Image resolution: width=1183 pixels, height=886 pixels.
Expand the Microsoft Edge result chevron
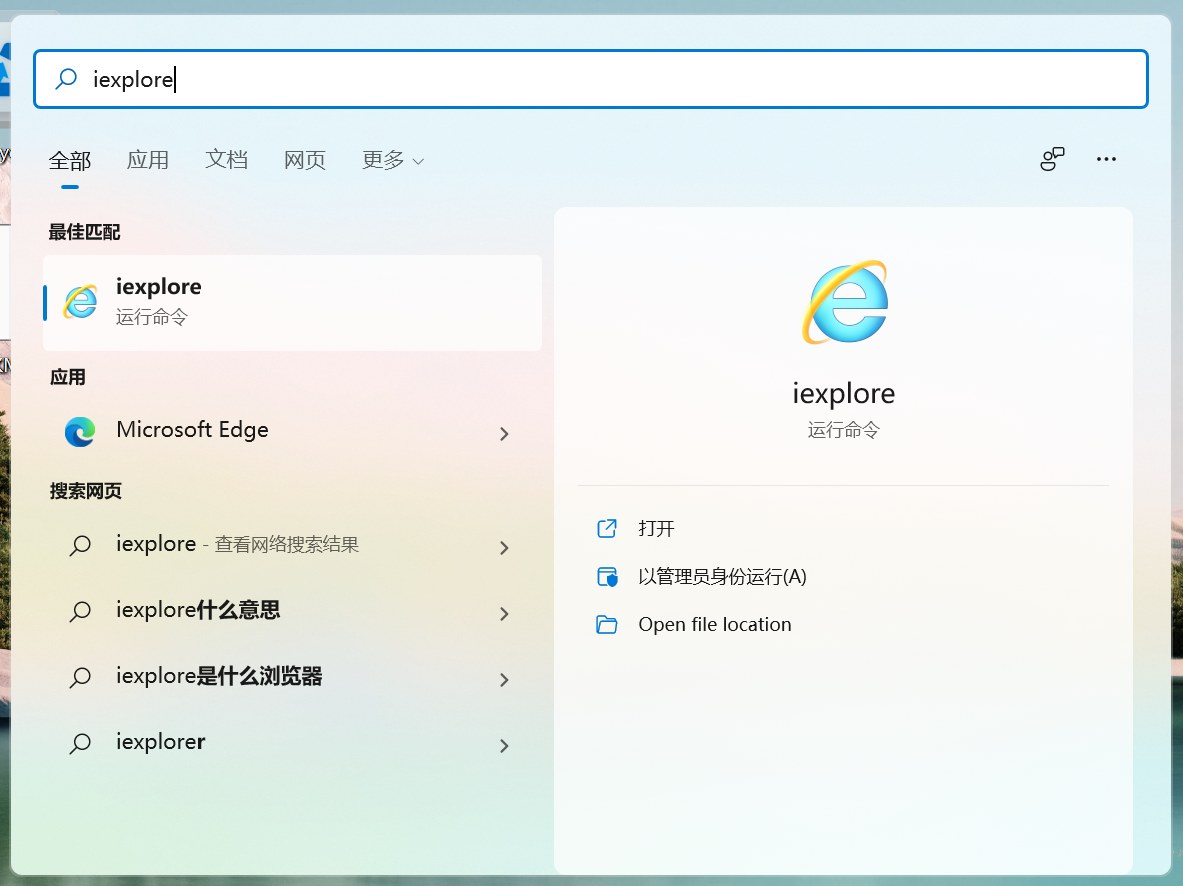tap(504, 434)
